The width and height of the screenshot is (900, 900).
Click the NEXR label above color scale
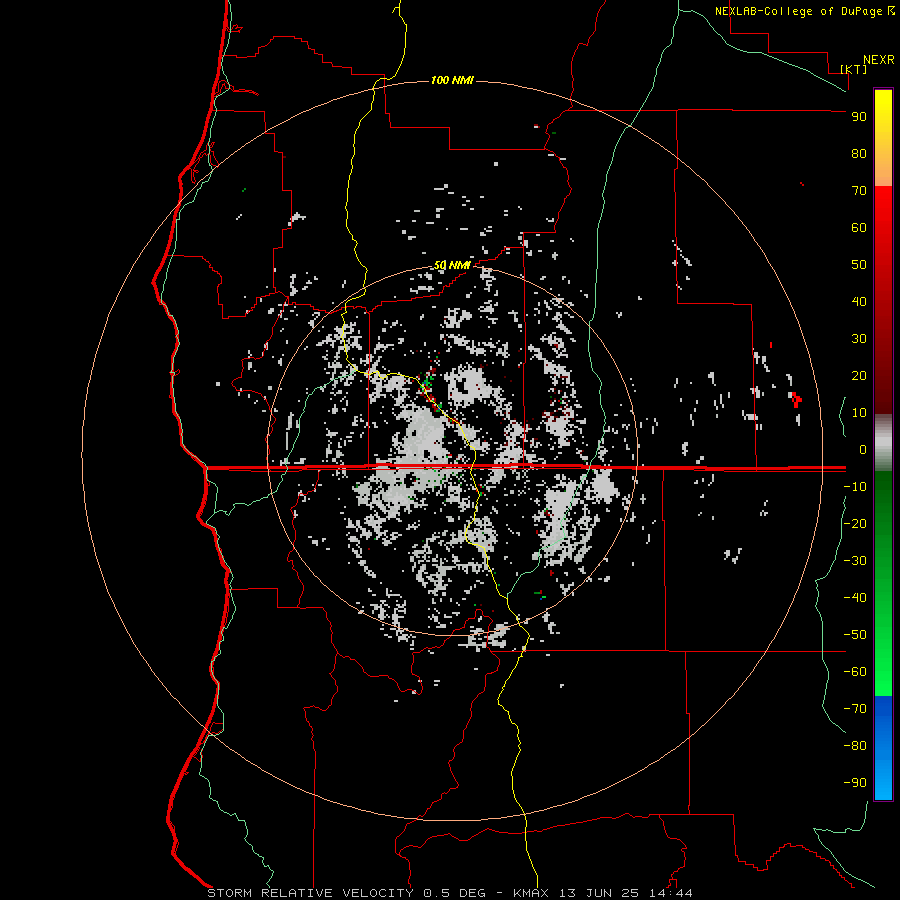tap(879, 60)
